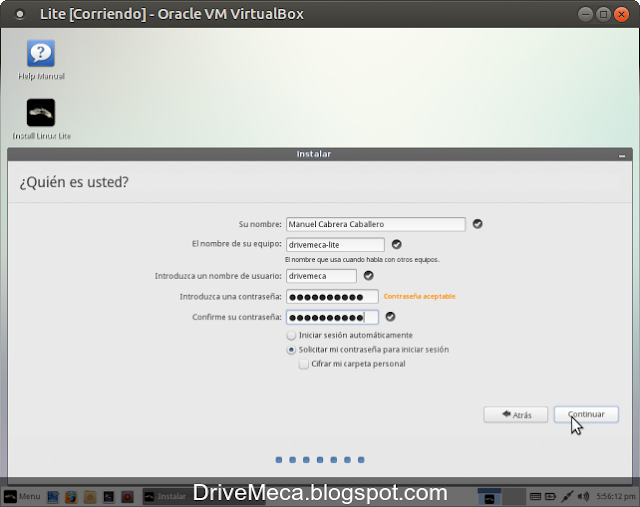
Task: Enable Cifrar mi carpeta personal checkbox
Action: pos(352,364)
